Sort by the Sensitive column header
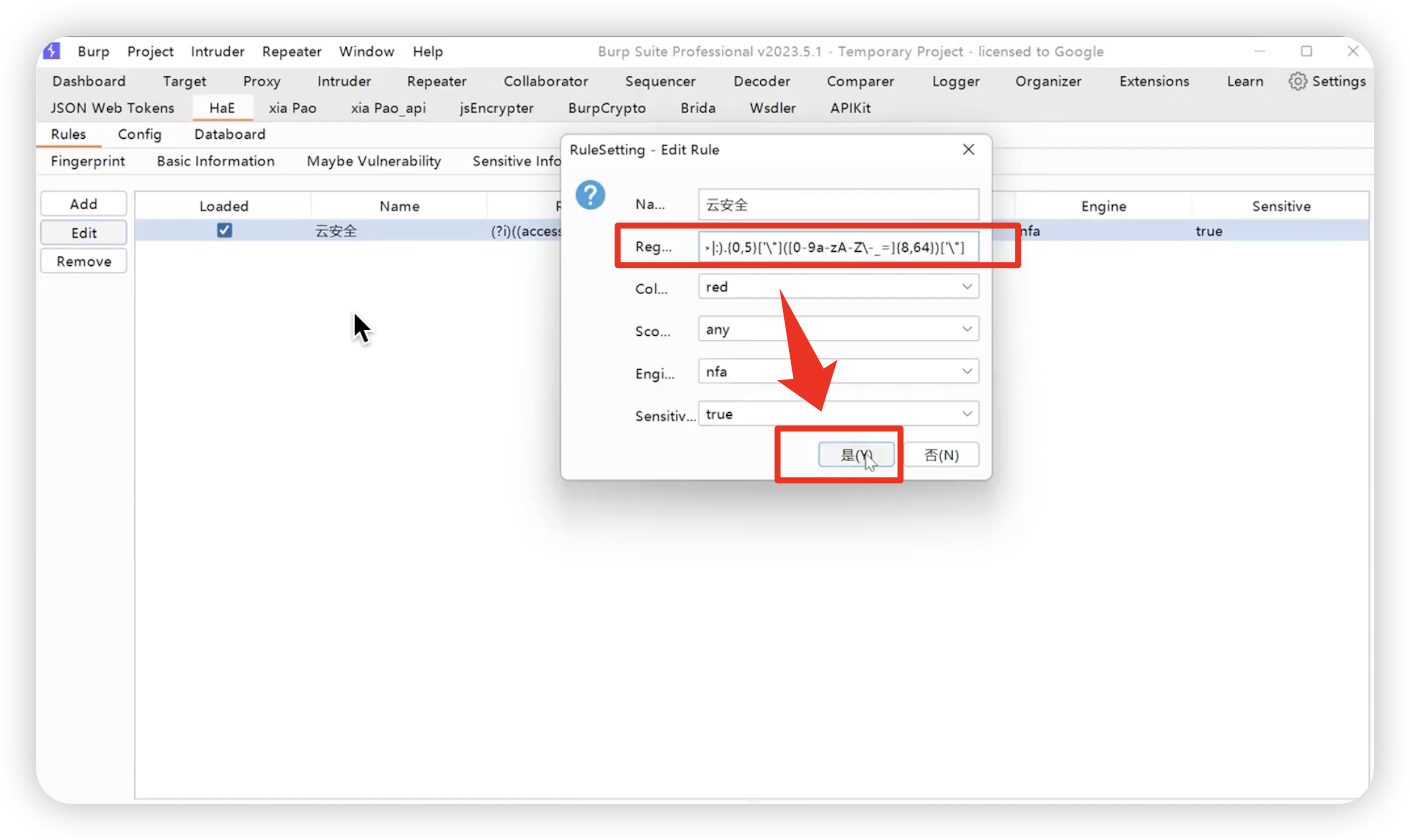Screen dimensions: 1410x840 [x=1281, y=206]
